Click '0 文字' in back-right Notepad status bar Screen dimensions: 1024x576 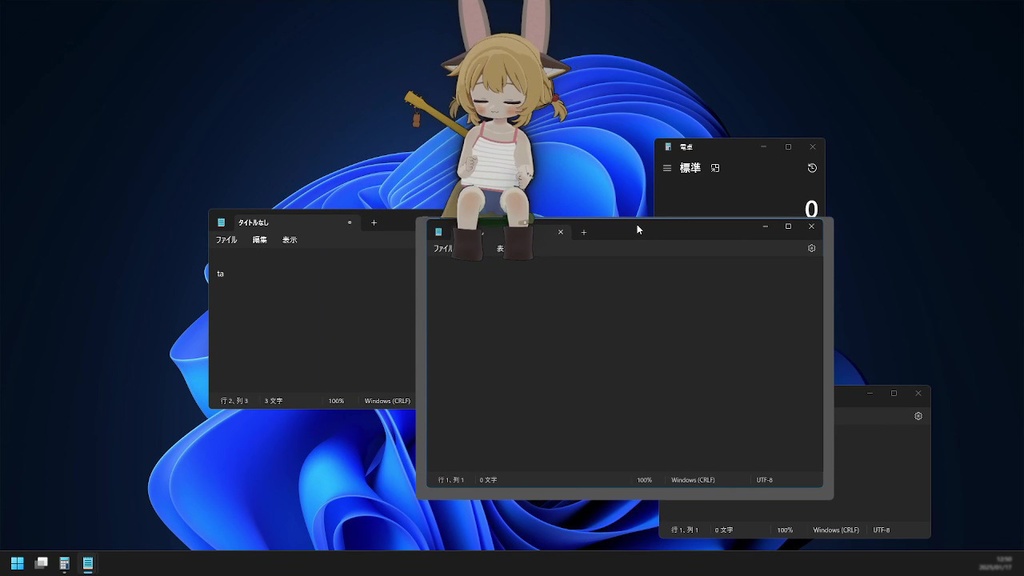click(724, 530)
